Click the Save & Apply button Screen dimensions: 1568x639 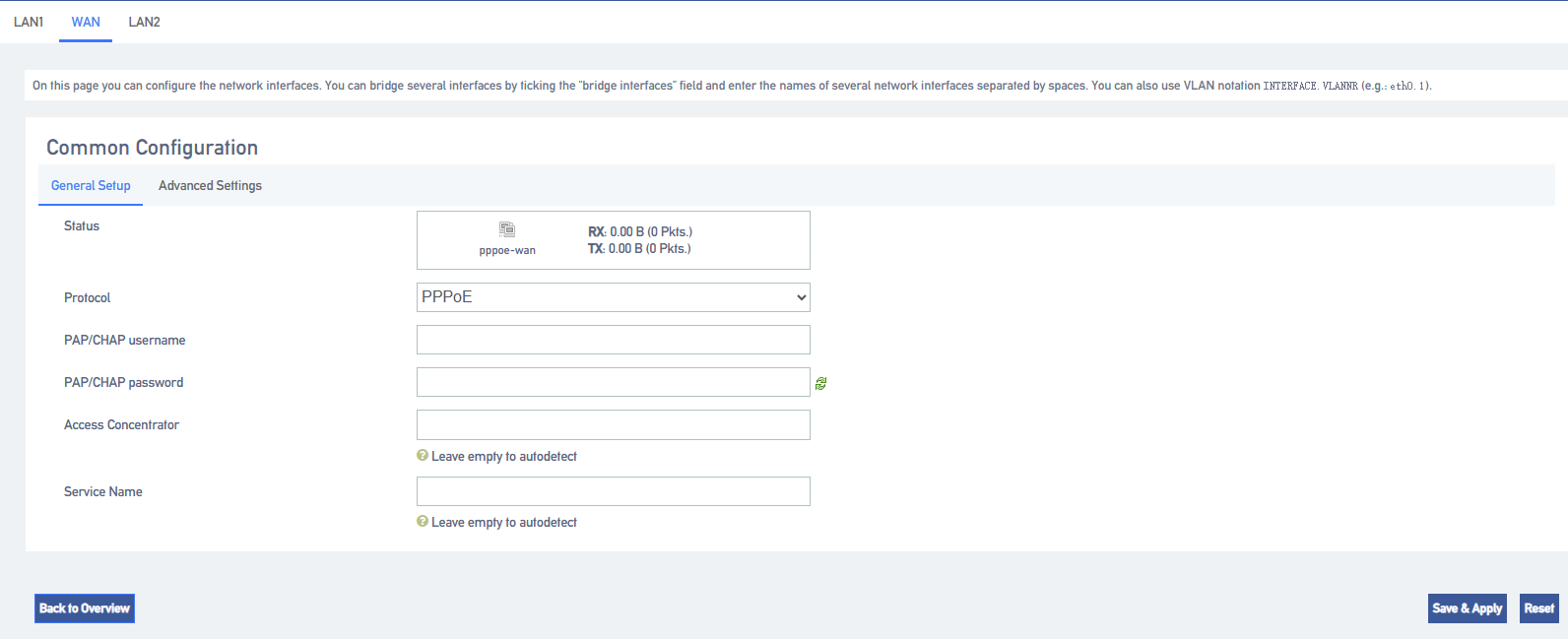(x=1468, y=608)
